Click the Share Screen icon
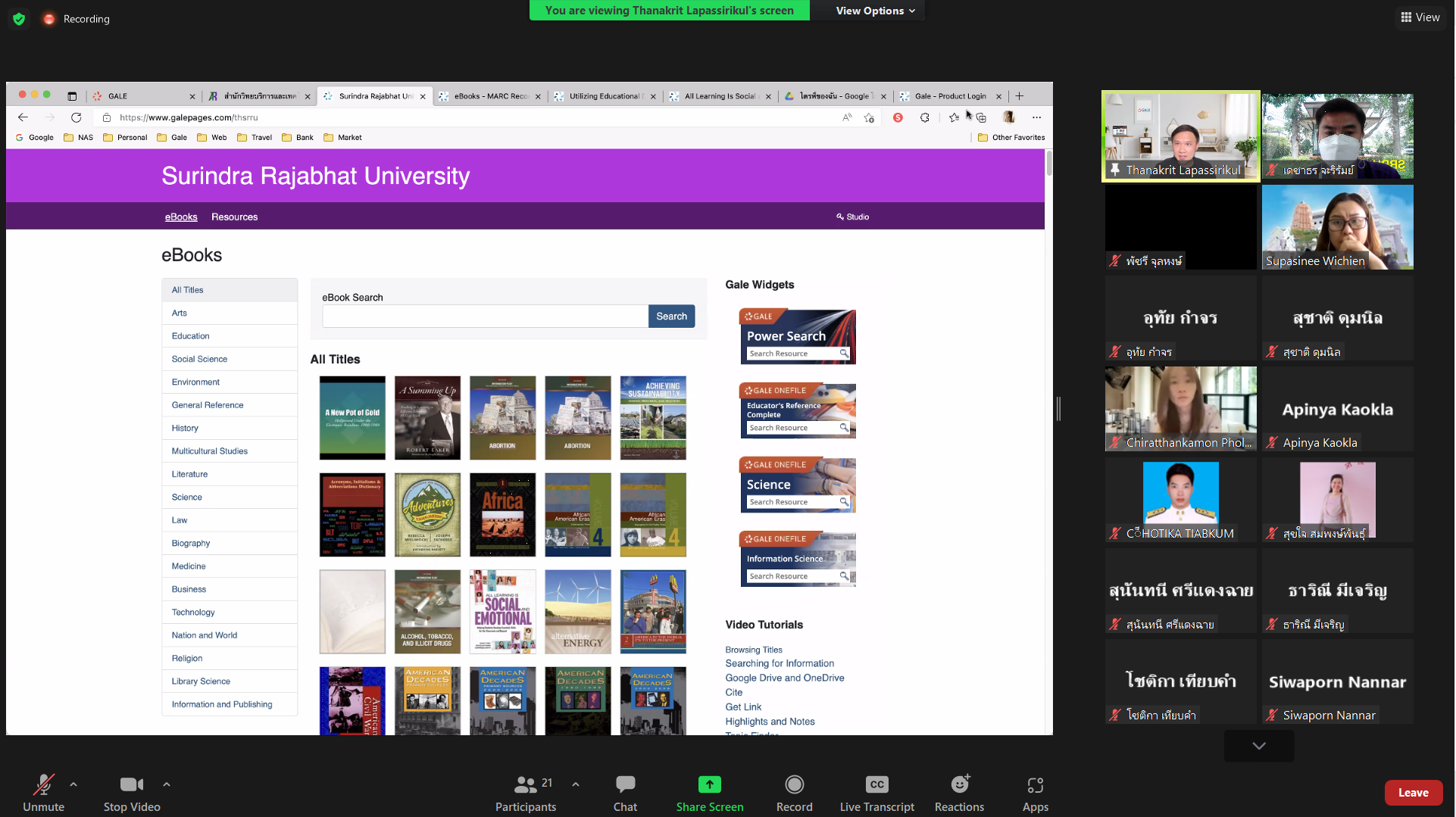 click(x=709, y=784)
